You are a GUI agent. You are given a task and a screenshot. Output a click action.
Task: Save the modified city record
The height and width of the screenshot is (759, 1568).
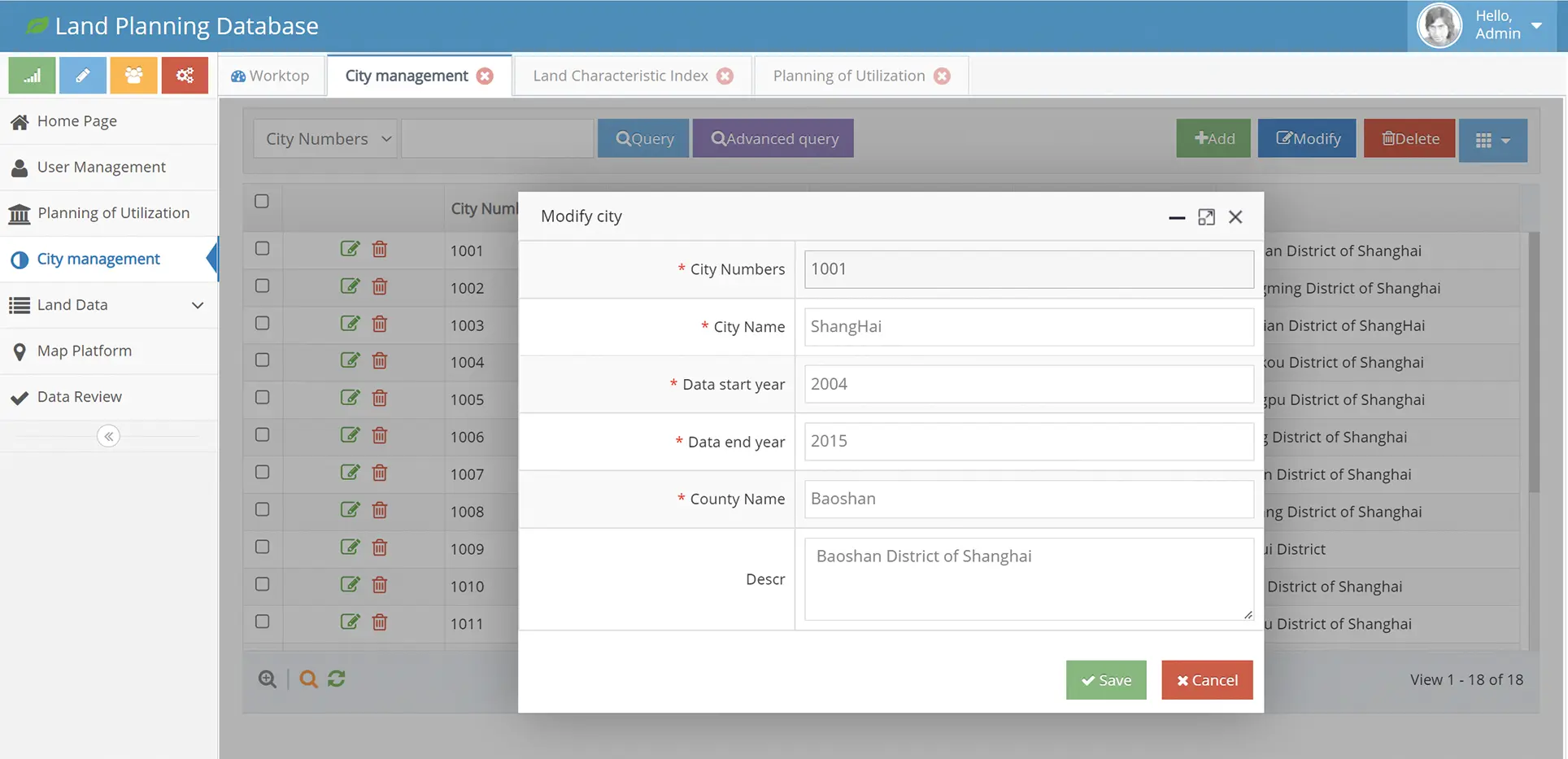point(1105,680)
